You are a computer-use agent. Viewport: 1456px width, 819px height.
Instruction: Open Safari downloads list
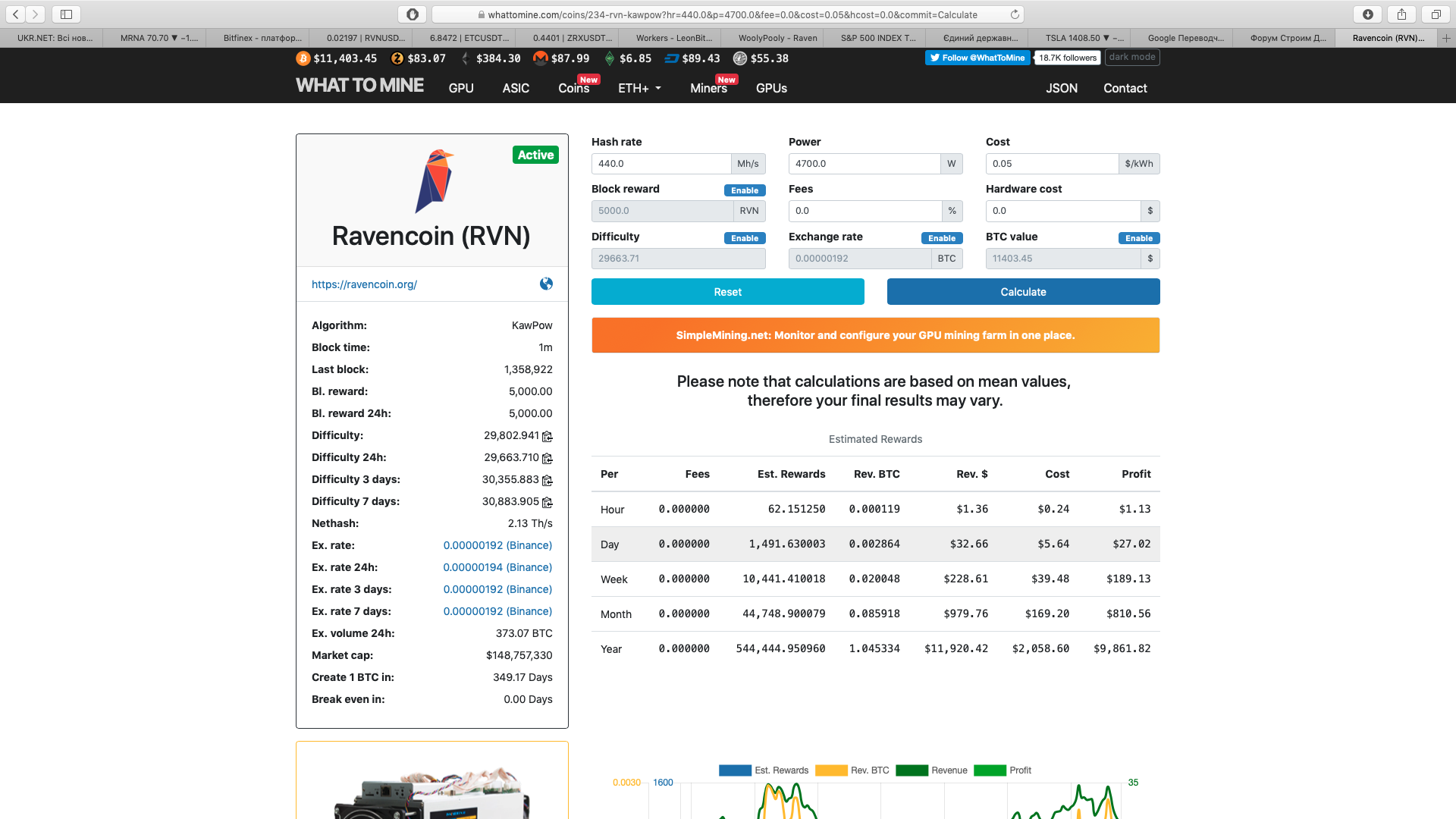pos(1367,14)
